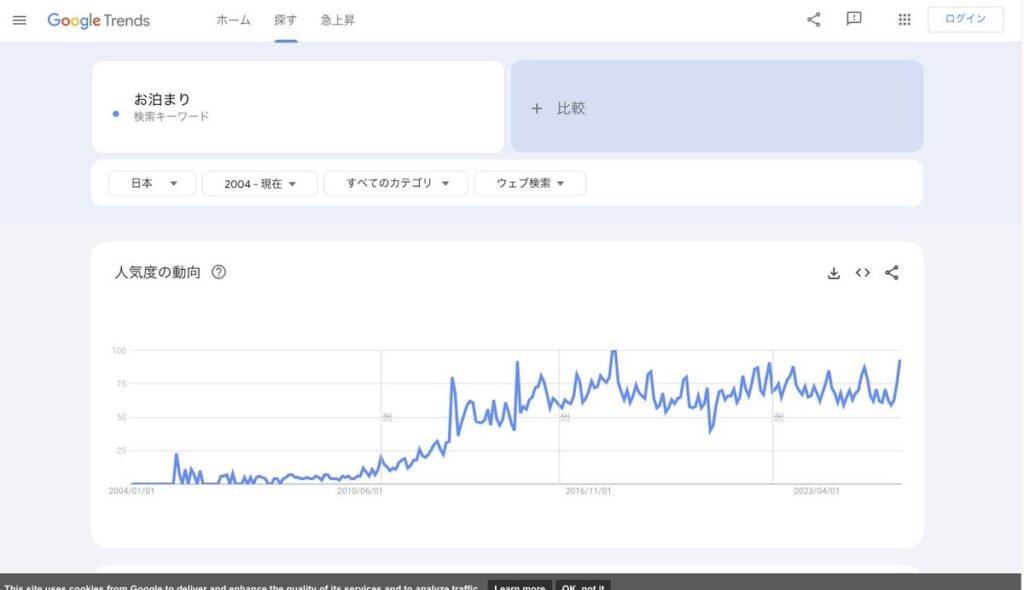Open help icon beside 人気度の動向
This screenshot has width=1024, height=590.
pyautogui.click(x=219, y=272)
